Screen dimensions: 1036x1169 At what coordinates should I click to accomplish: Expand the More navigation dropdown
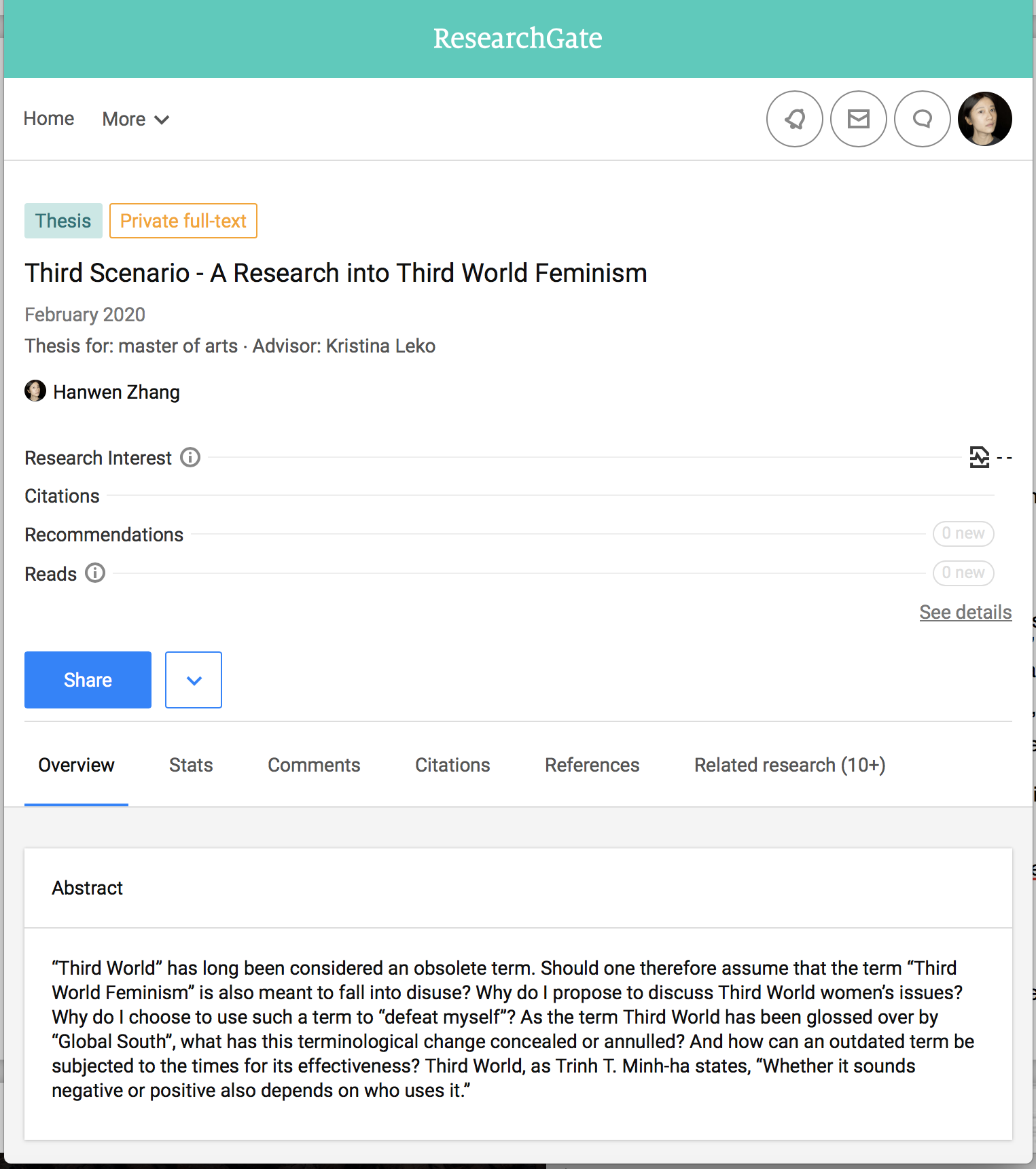(135, 120)
